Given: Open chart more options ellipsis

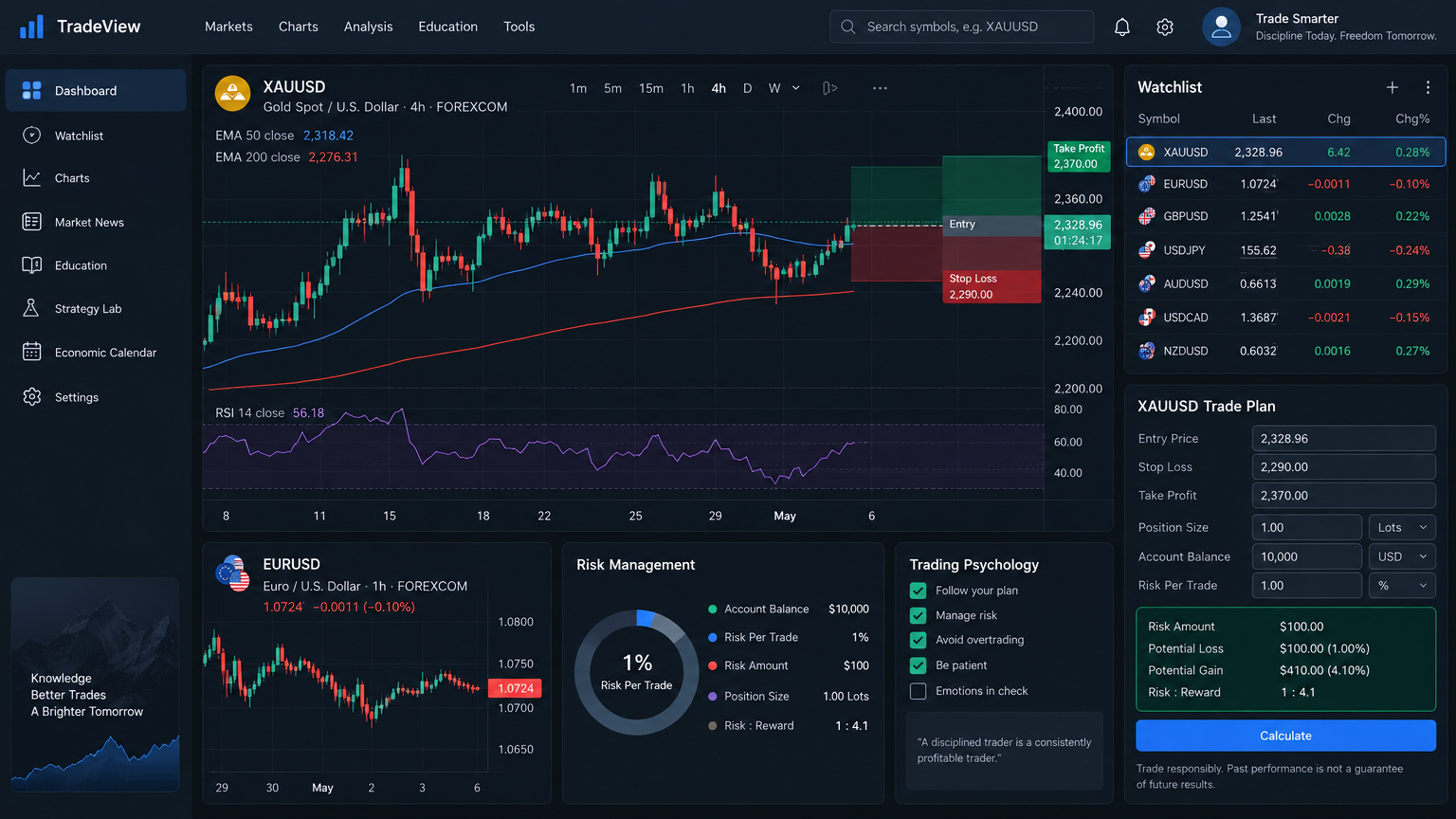Looking at the screenshot, I should 880,88.
